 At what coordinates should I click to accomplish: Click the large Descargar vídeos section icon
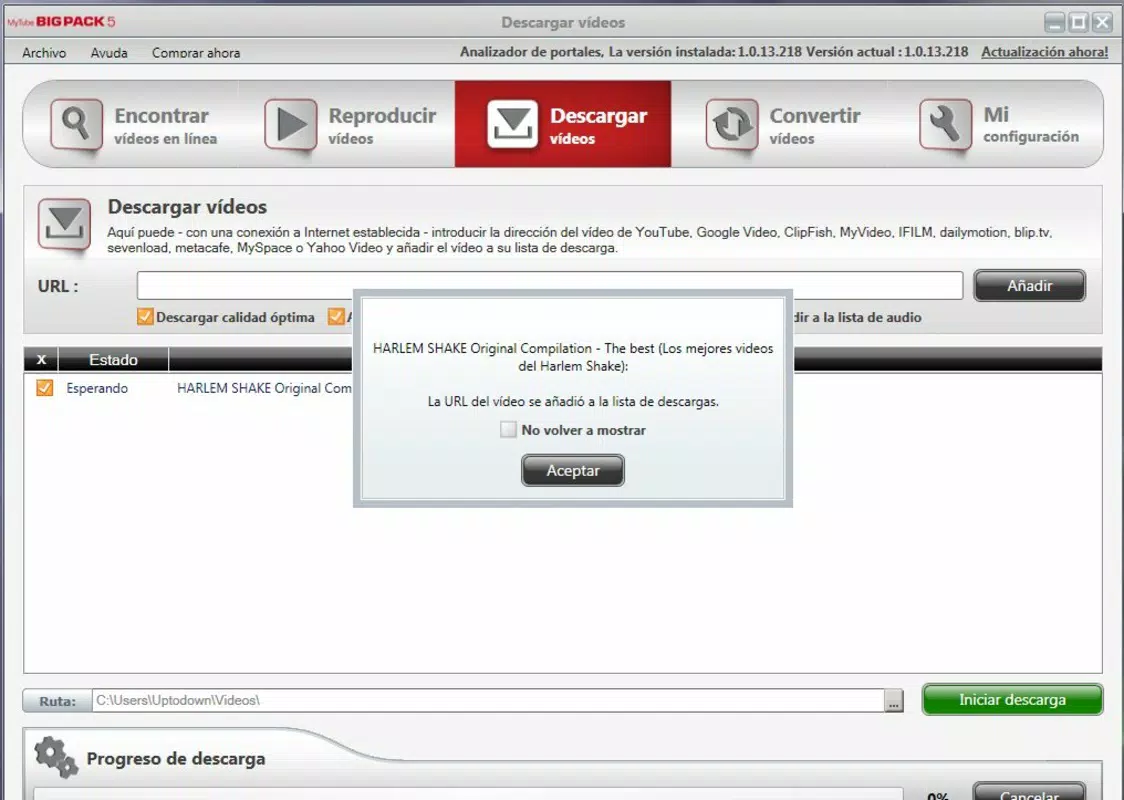65,224
